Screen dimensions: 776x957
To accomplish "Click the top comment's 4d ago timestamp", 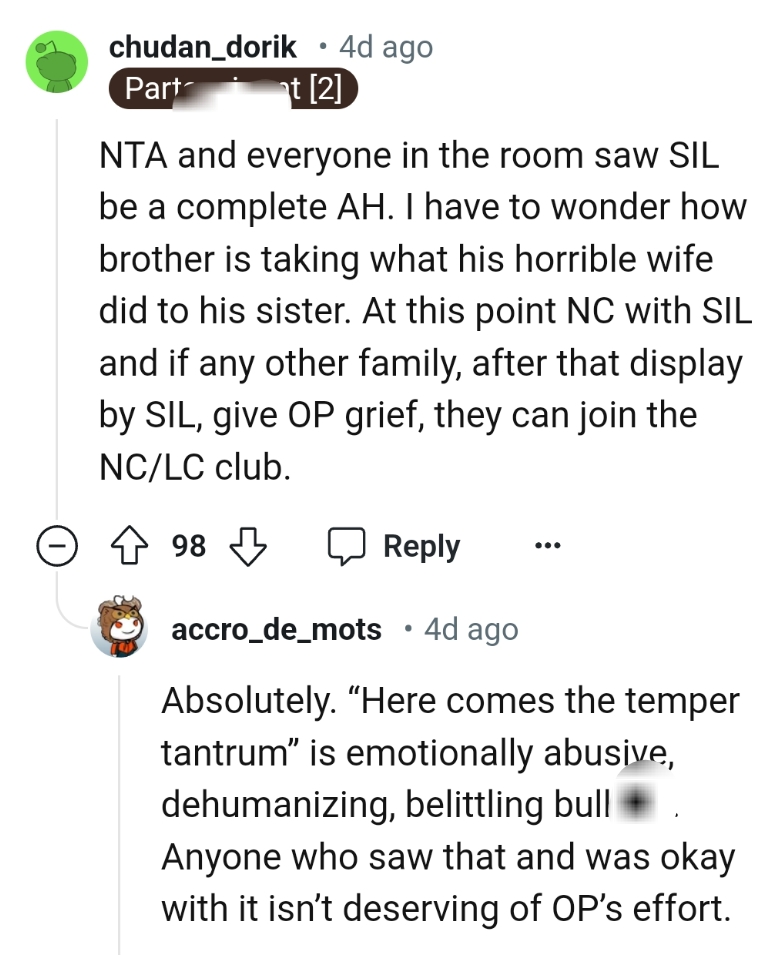I will tap(386, 46).
